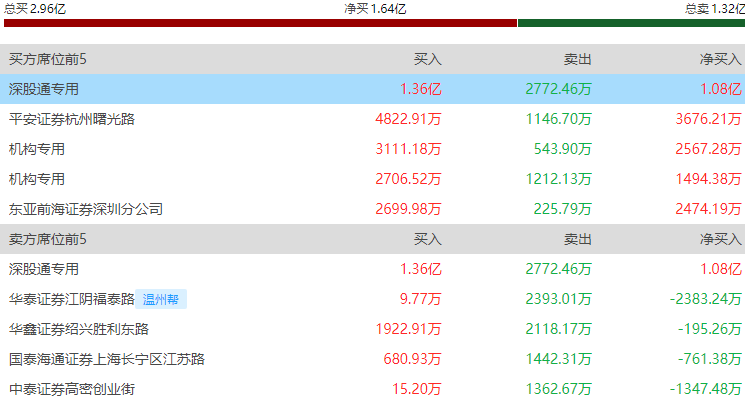745x399 pixels.
Task: Open 华鑫证券绍兴胜利东路 seat
Action: click(79, 329)
